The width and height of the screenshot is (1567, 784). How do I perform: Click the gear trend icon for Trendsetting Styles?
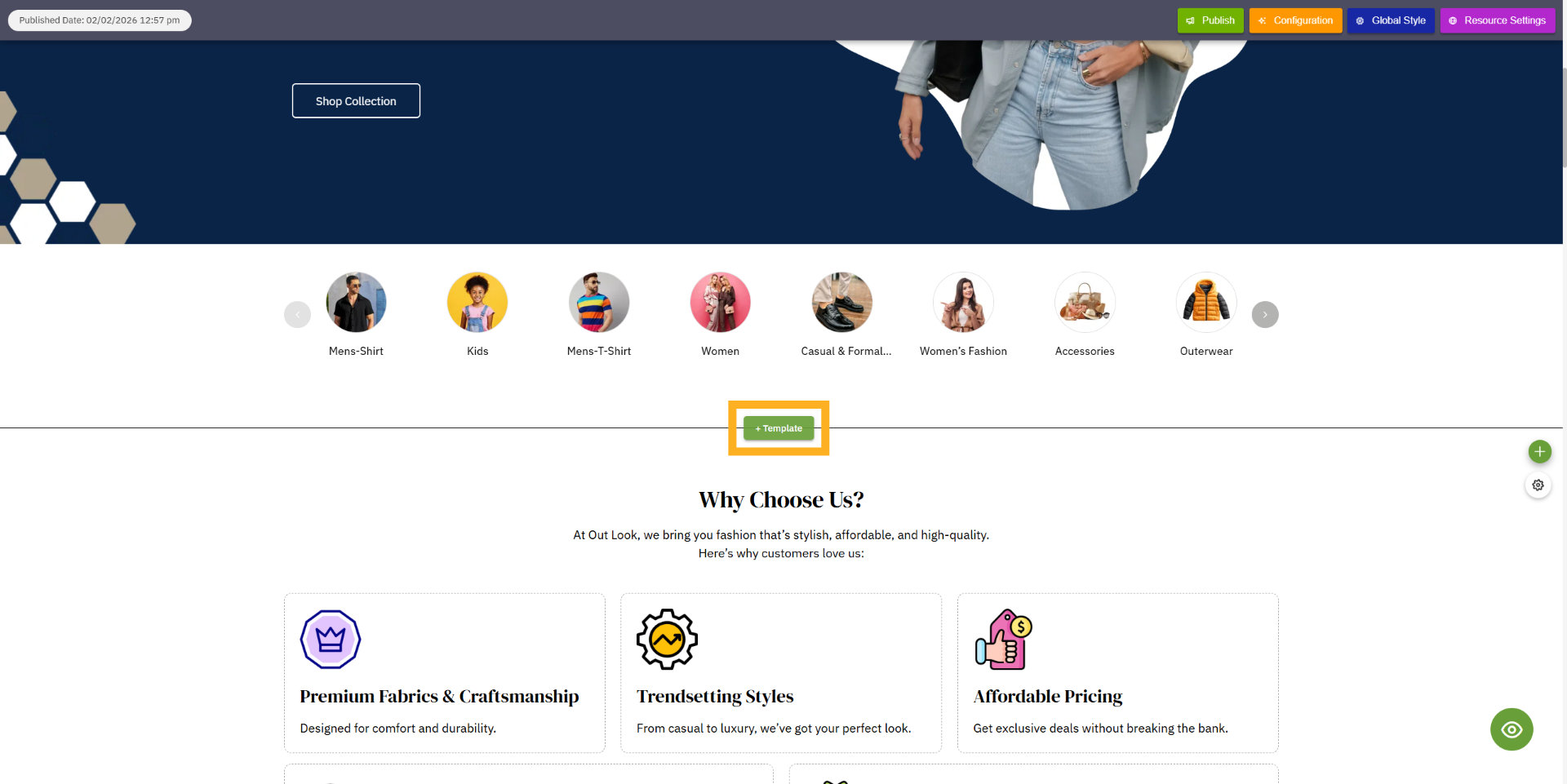tap(667, 640)
